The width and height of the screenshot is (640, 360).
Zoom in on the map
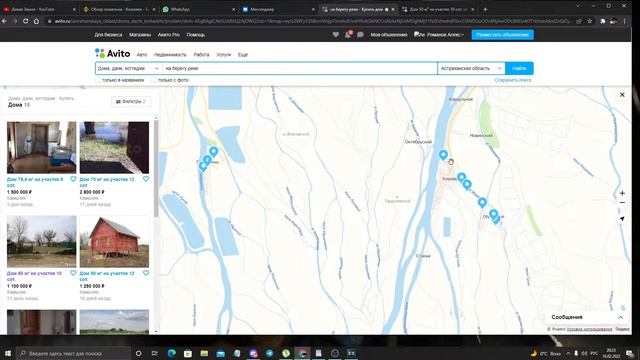622,193
